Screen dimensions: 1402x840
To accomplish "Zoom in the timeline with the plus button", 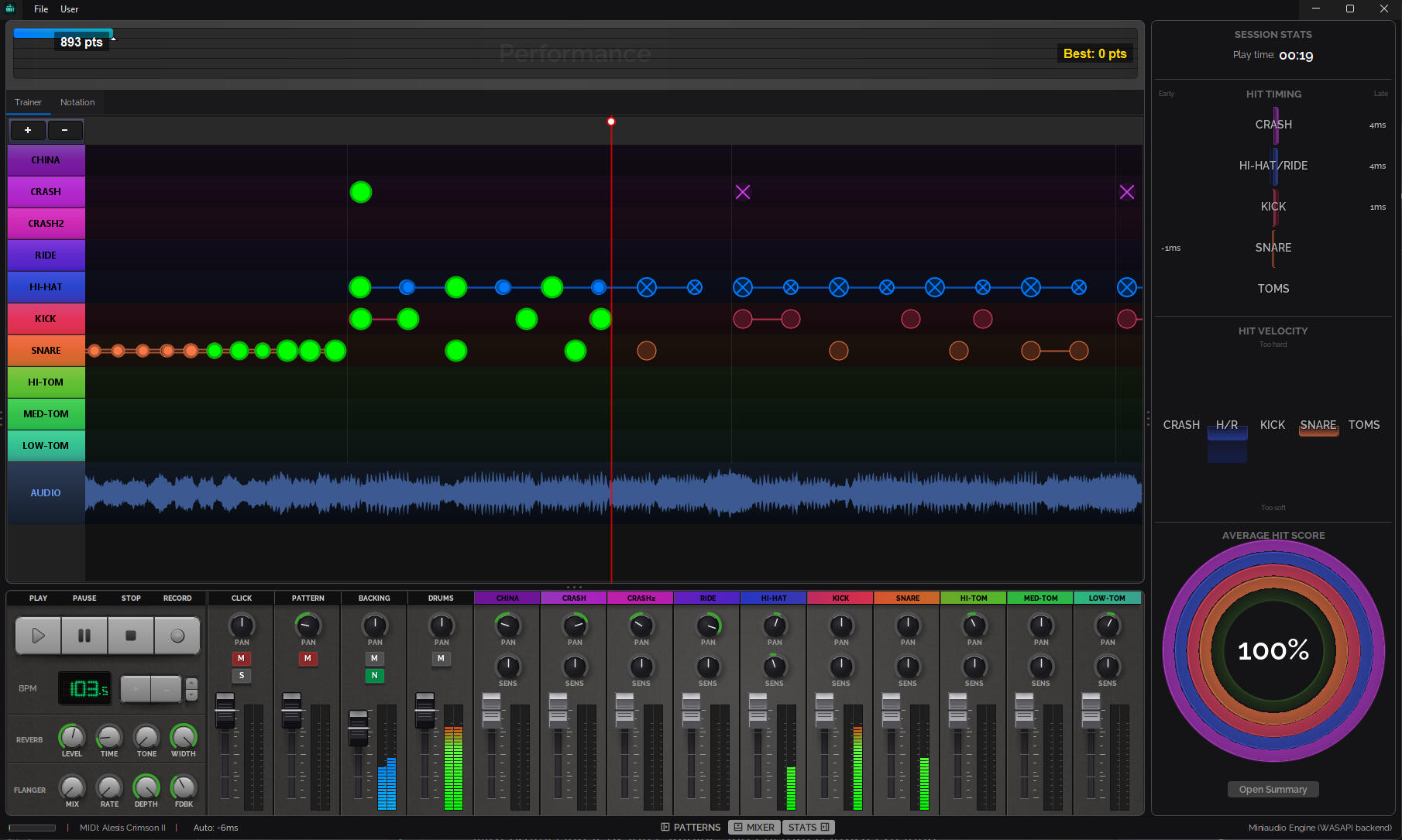I will 28,130.
